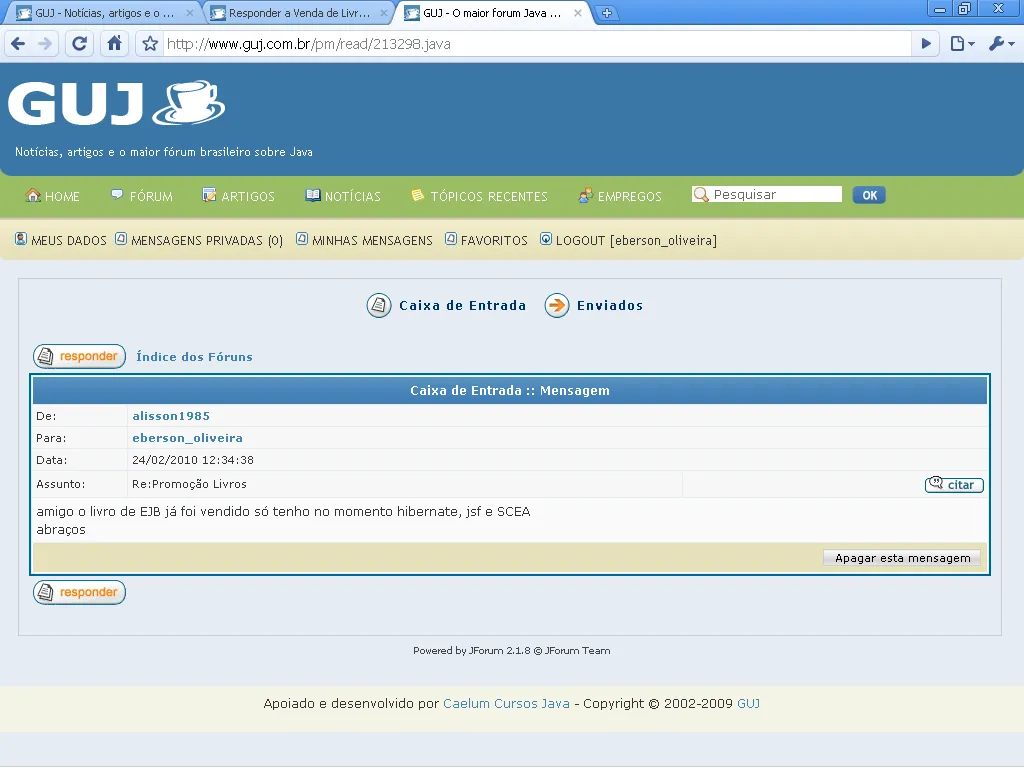The width and height of the screenshot is (1024, 768).
Task: Click the bottom responder button
Action: pyautogui.click(x=80, y=592)
